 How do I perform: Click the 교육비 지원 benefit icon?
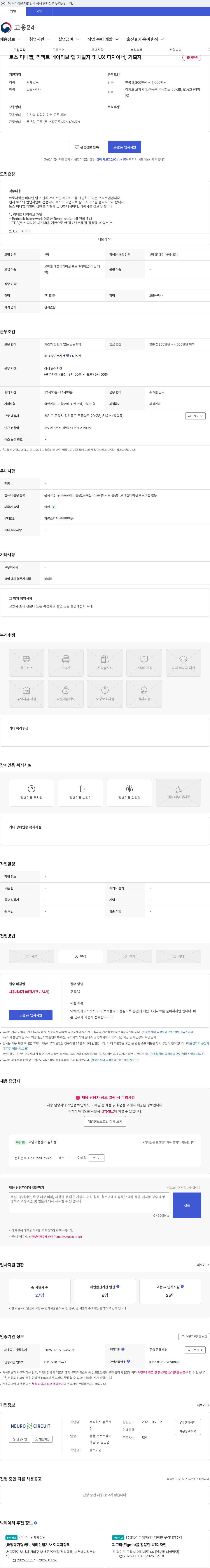[144, 663]
